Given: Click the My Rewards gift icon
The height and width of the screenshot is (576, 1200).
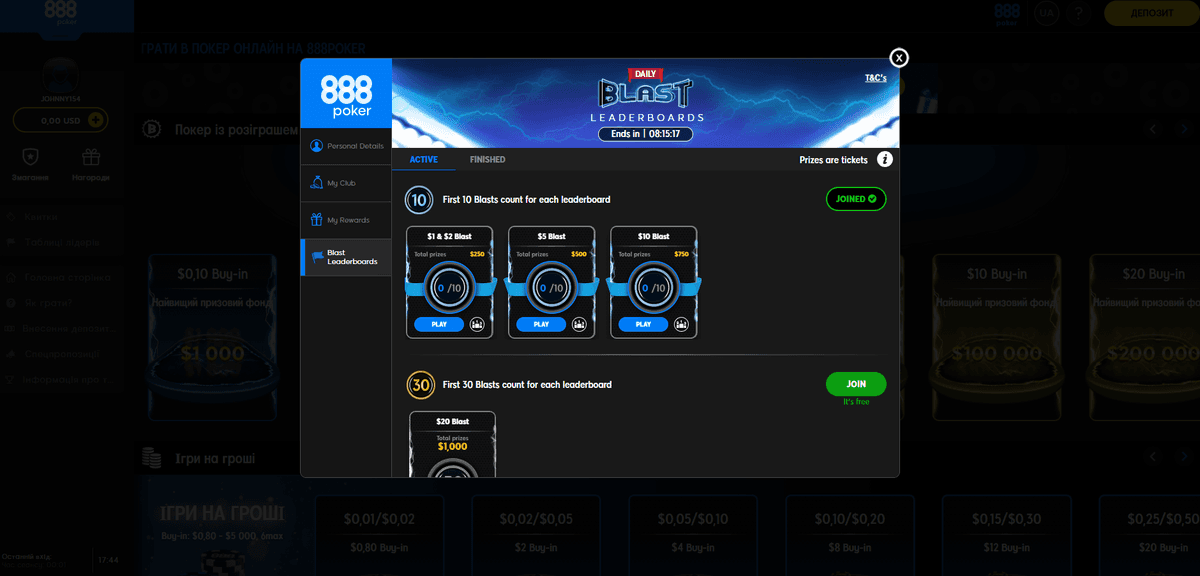Looking at the screenshot, I should pyautogui.click(x=317, y=220).
